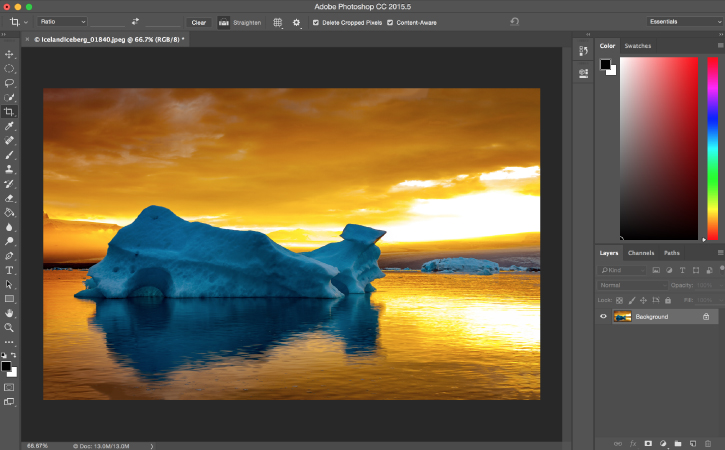Open crop overlay grid options
Image resolution: width=725 pixels, height=450 pixels.
[278, 21]
